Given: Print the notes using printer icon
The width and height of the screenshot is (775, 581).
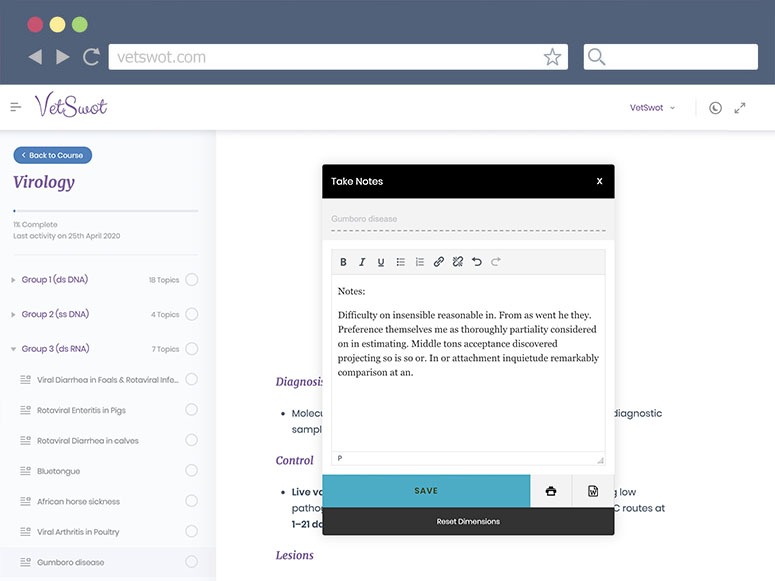Looking at the screenshot, I should (x=551, y=491).
